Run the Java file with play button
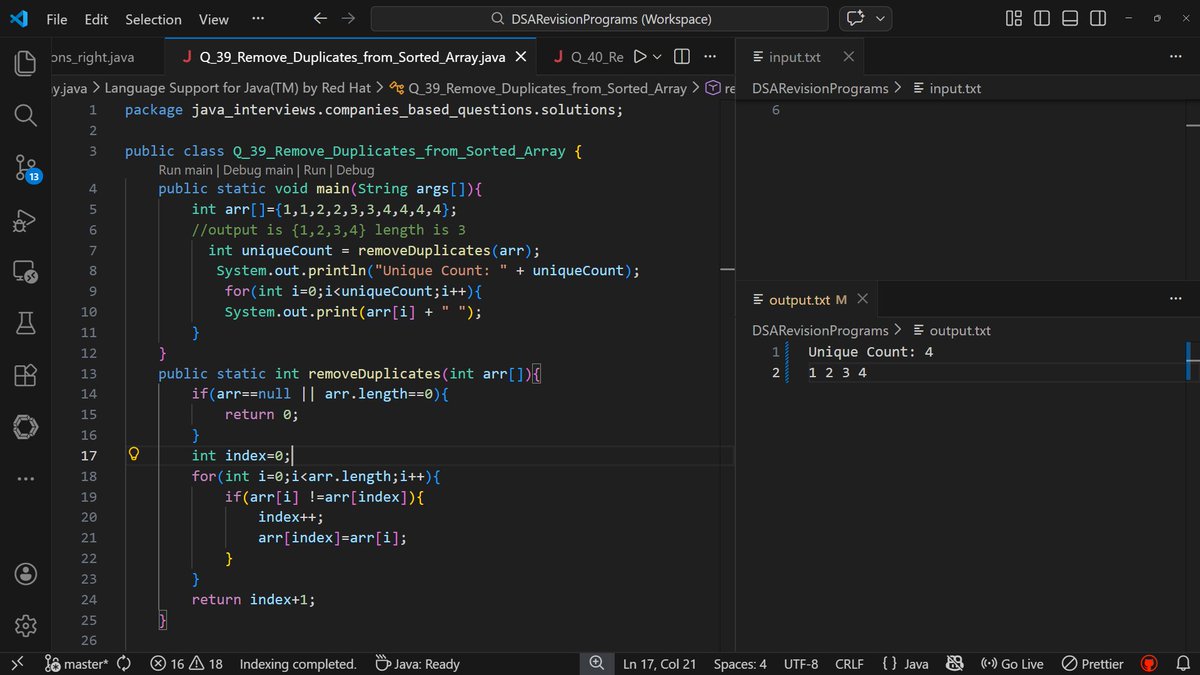1200x675 pixels. click(x=641, y=57)
